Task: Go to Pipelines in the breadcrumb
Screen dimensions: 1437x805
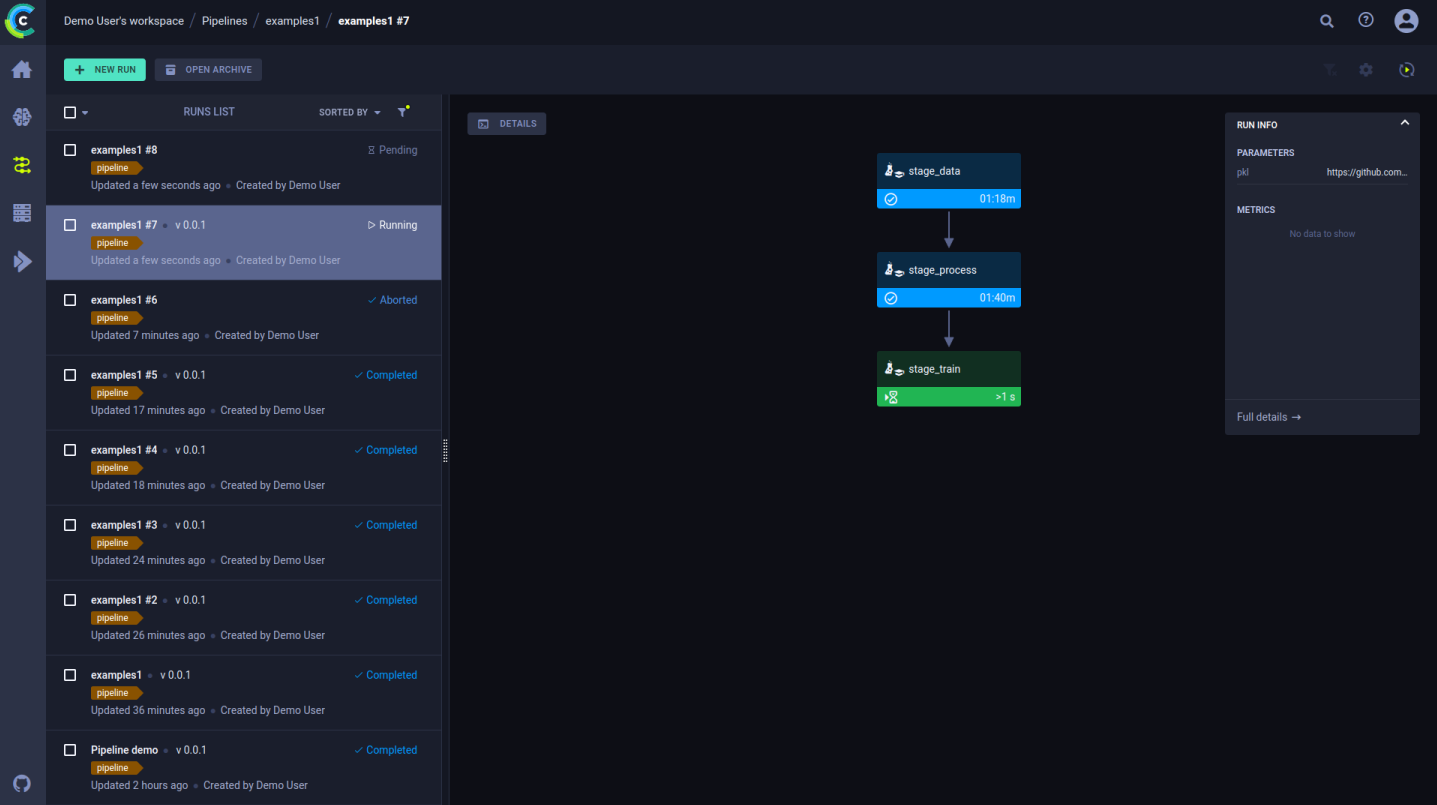Action: tap(224, 21)
